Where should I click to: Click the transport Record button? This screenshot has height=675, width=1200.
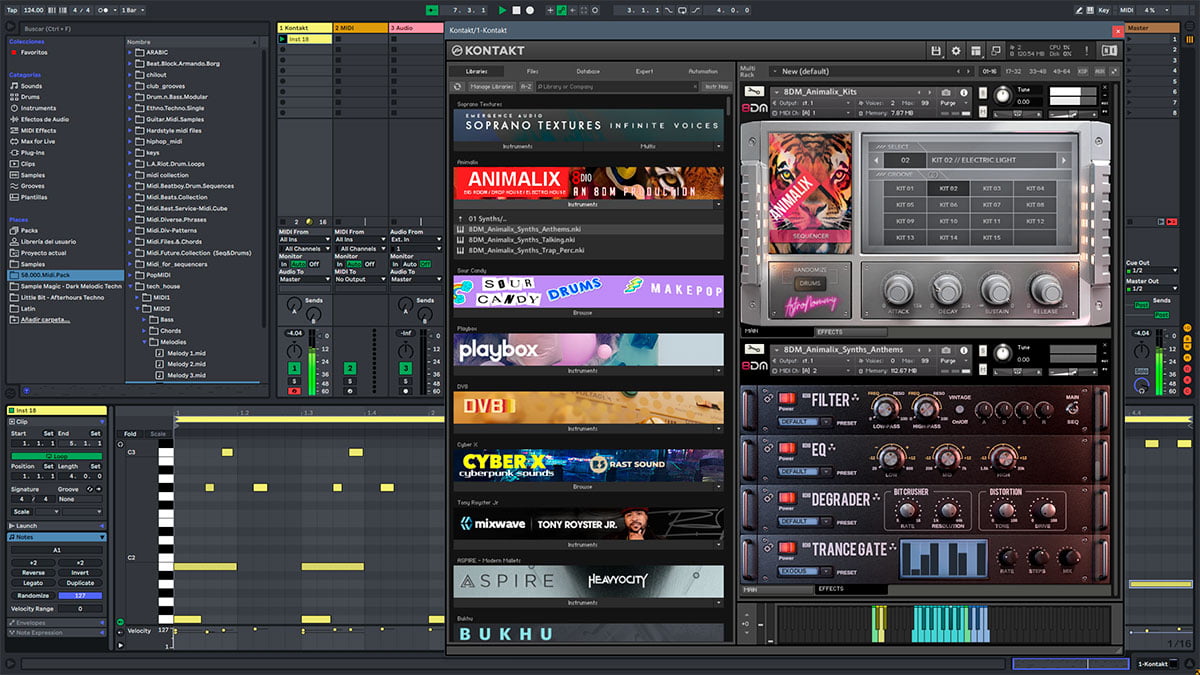[x=529, y=10]
